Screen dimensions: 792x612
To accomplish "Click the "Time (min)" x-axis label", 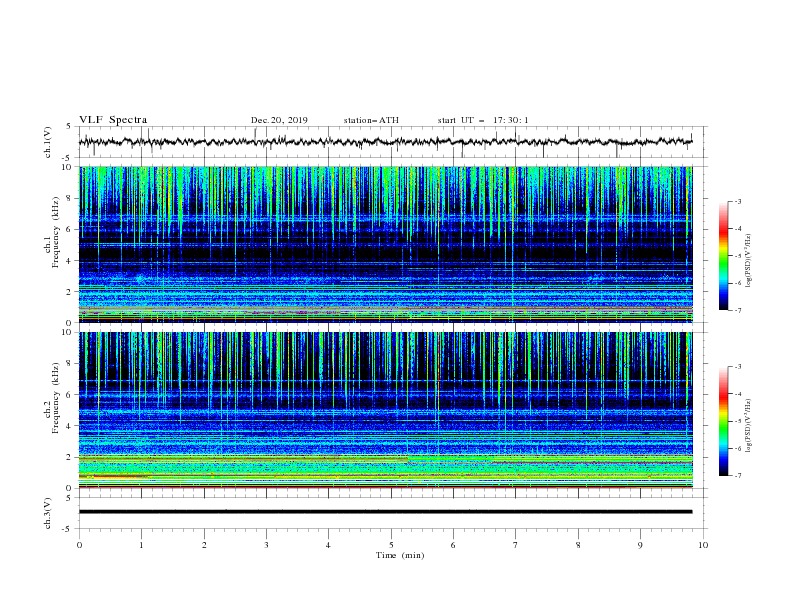I will [x=400, y=555].
